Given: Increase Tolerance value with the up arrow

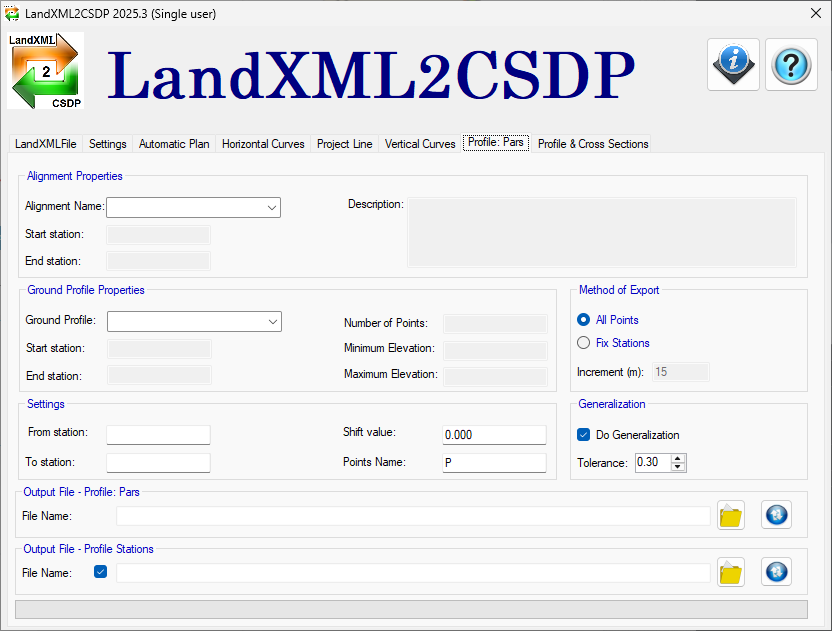Looking at the screenshot, I should (x=679, y=458).
